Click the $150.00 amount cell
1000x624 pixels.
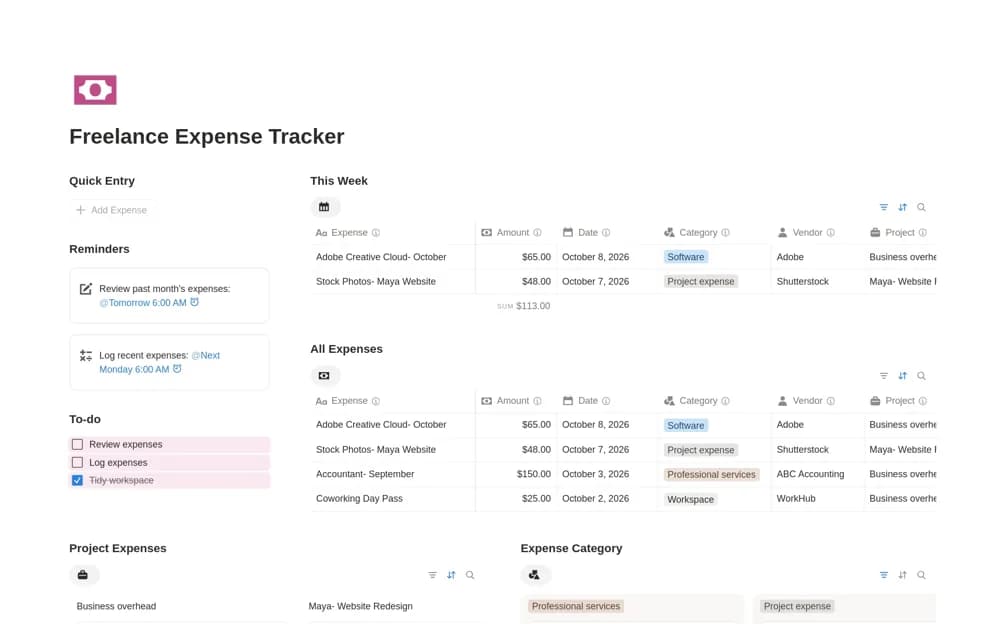tap(534, 474)
